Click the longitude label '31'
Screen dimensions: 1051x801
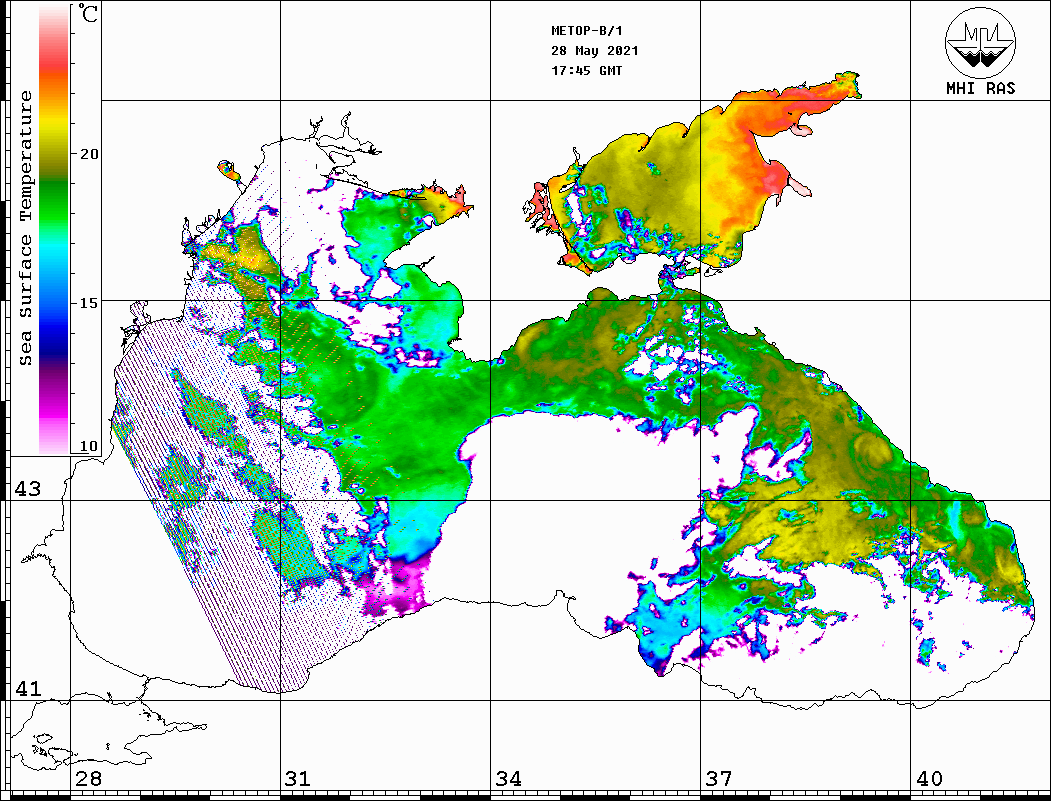point(298,779)
